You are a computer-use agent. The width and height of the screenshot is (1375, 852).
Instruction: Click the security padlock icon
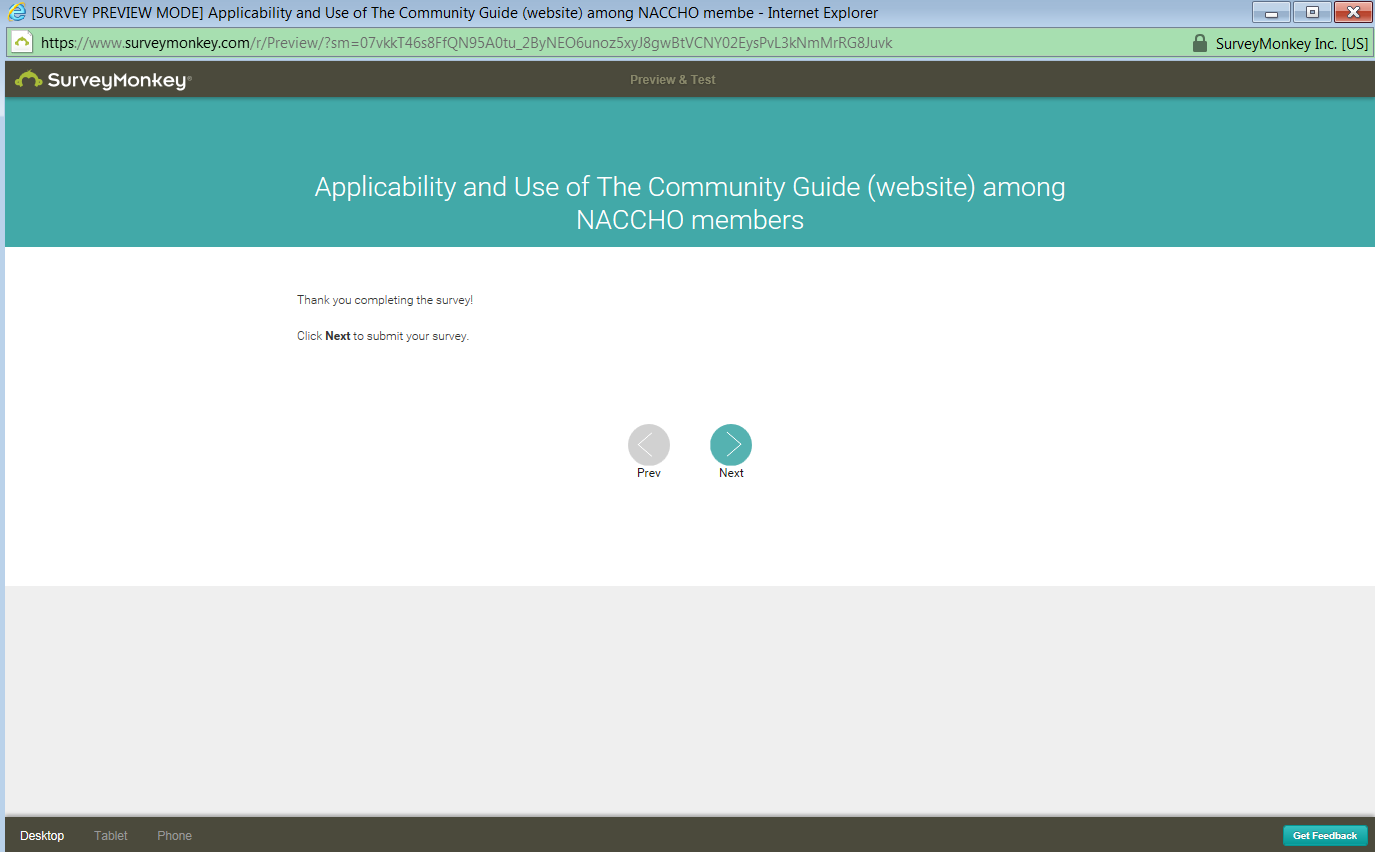pyautogui.click(x=1200, y=43)
